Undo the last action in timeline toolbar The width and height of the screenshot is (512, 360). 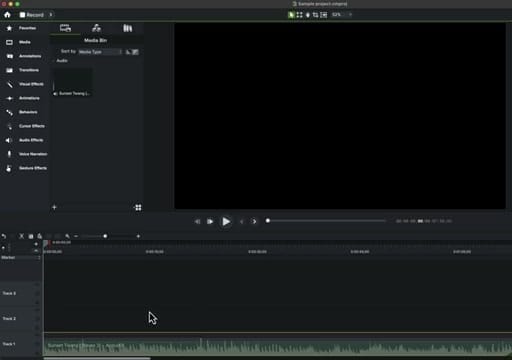(x=4, y=236)
